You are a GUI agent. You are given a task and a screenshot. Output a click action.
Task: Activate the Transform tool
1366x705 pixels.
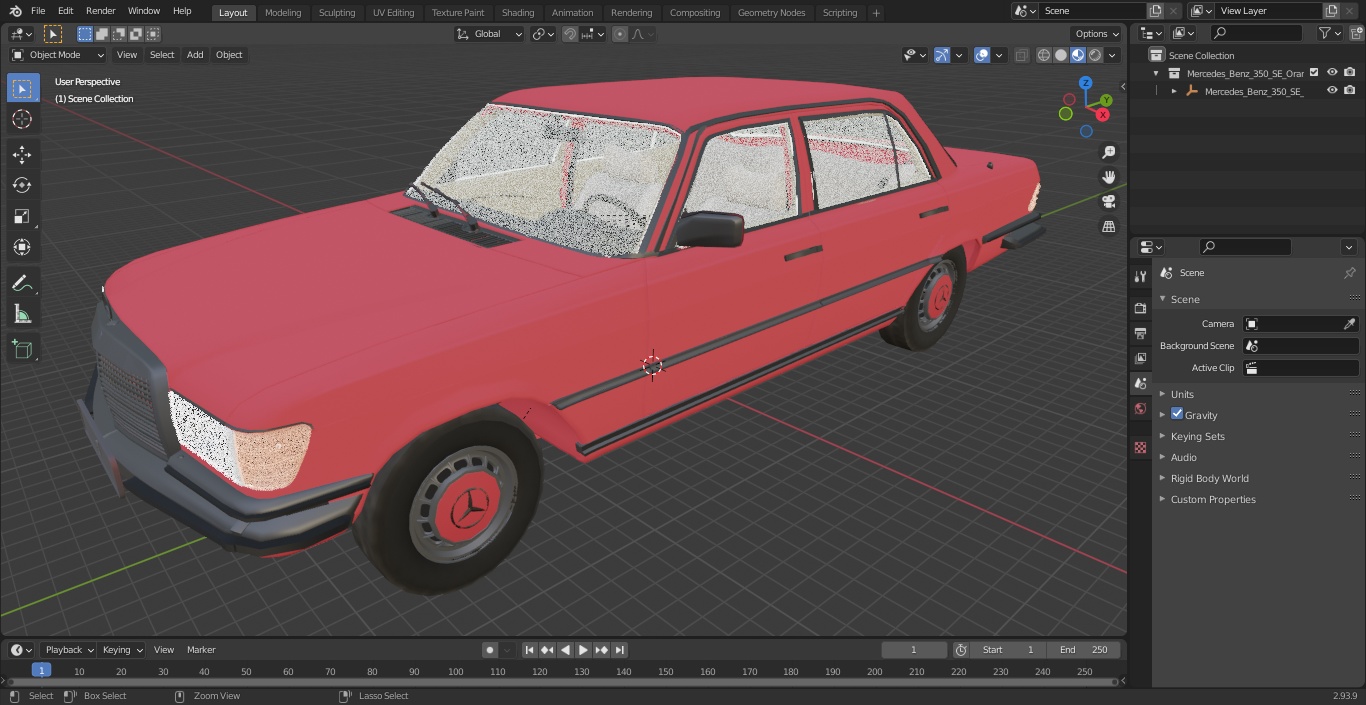coord(22,247)
